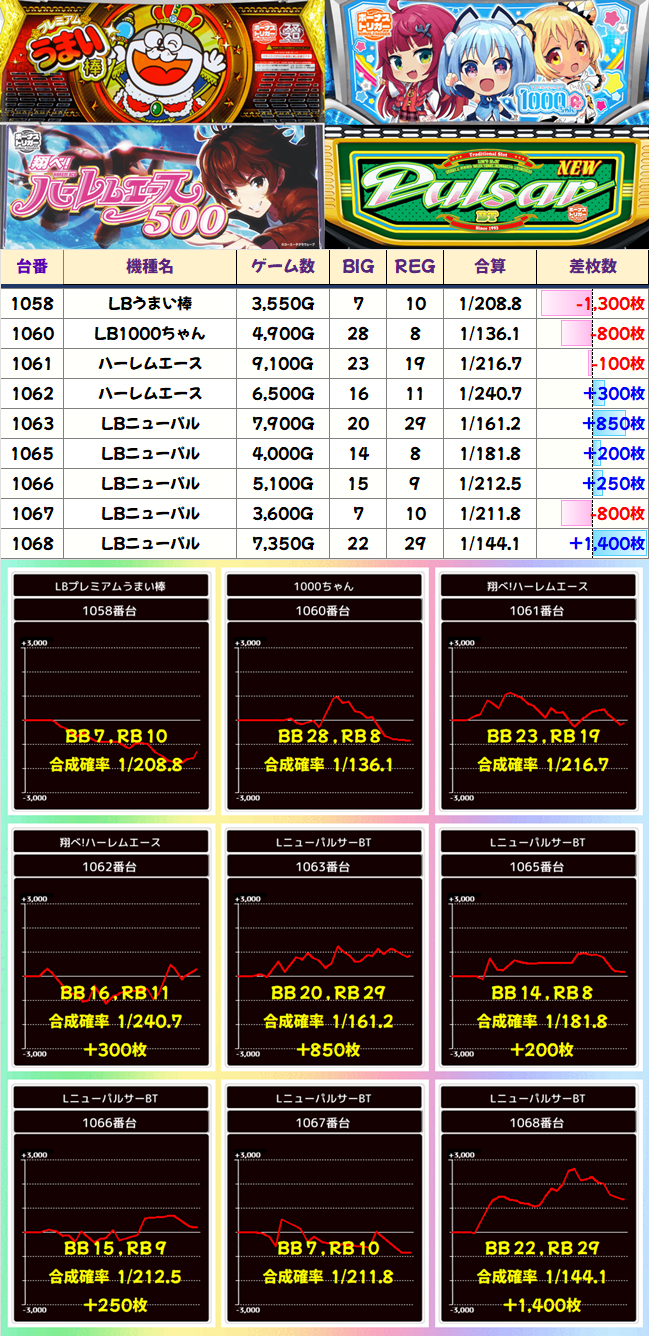Click the 6,500G game count cell
Viewport: 649px width, 1336px height.
click(x=282, y=394)
